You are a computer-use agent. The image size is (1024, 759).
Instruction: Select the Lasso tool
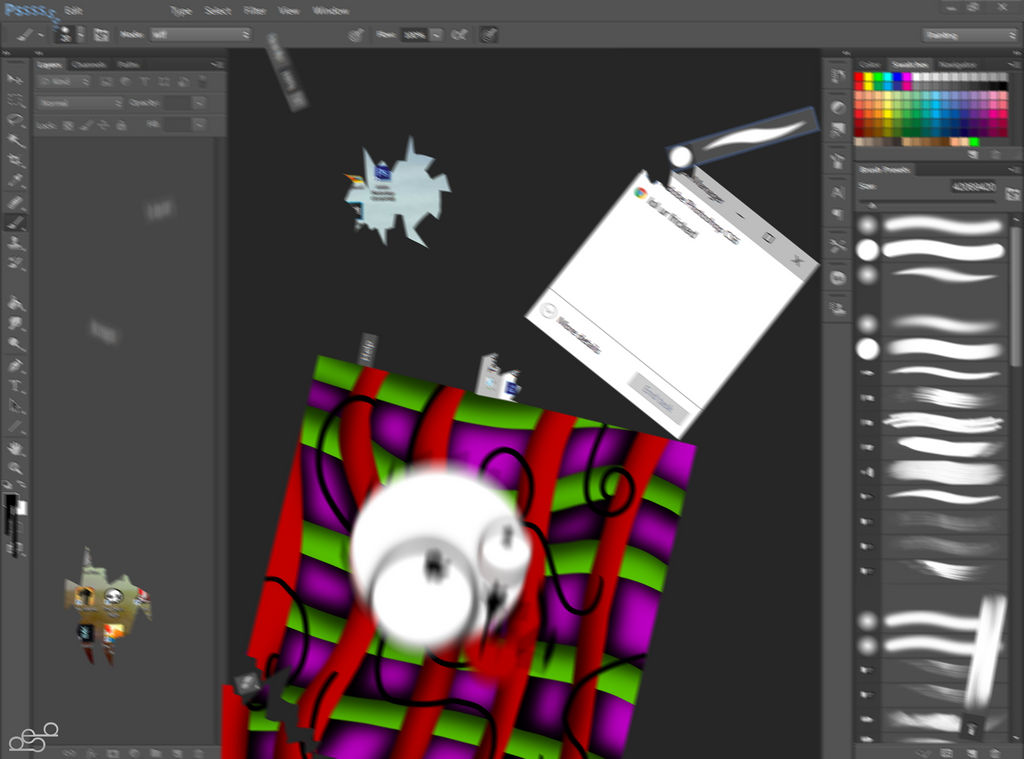[x=15, y=120]
